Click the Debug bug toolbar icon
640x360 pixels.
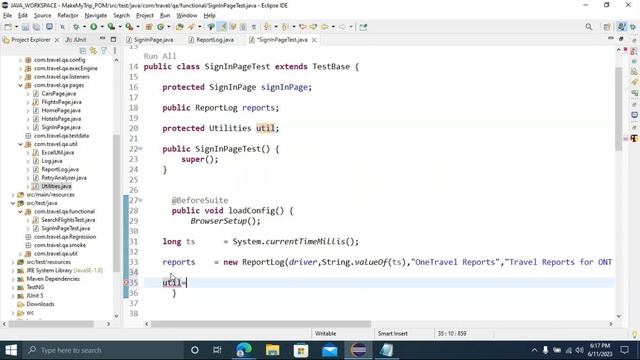76,27
